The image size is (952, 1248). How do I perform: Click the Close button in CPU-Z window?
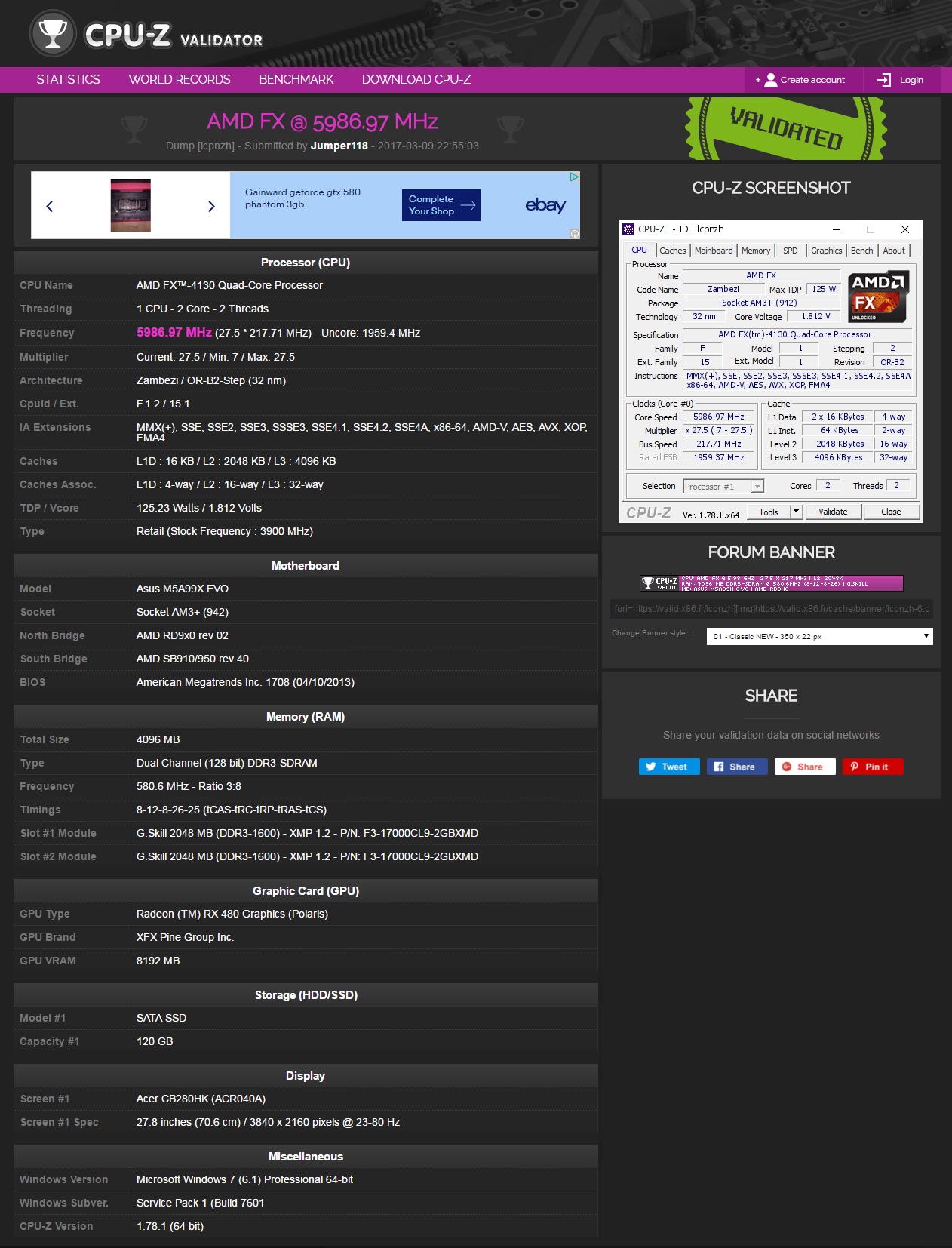pos(891,512)
